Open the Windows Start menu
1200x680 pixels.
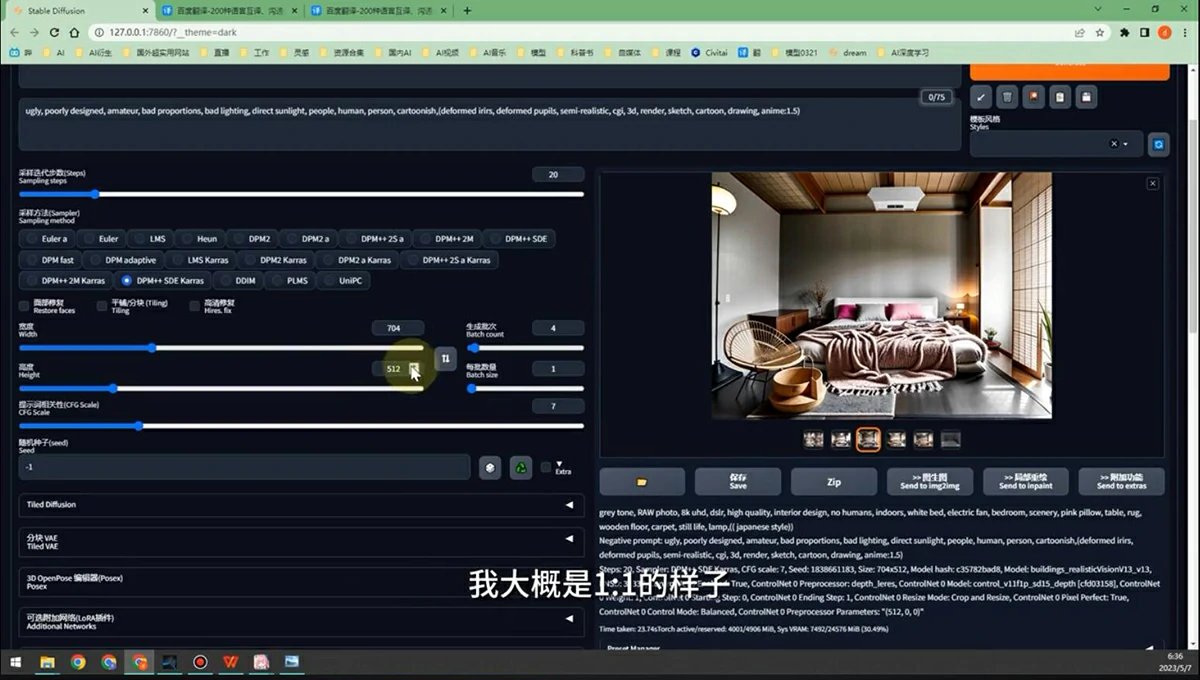[16, 662]
